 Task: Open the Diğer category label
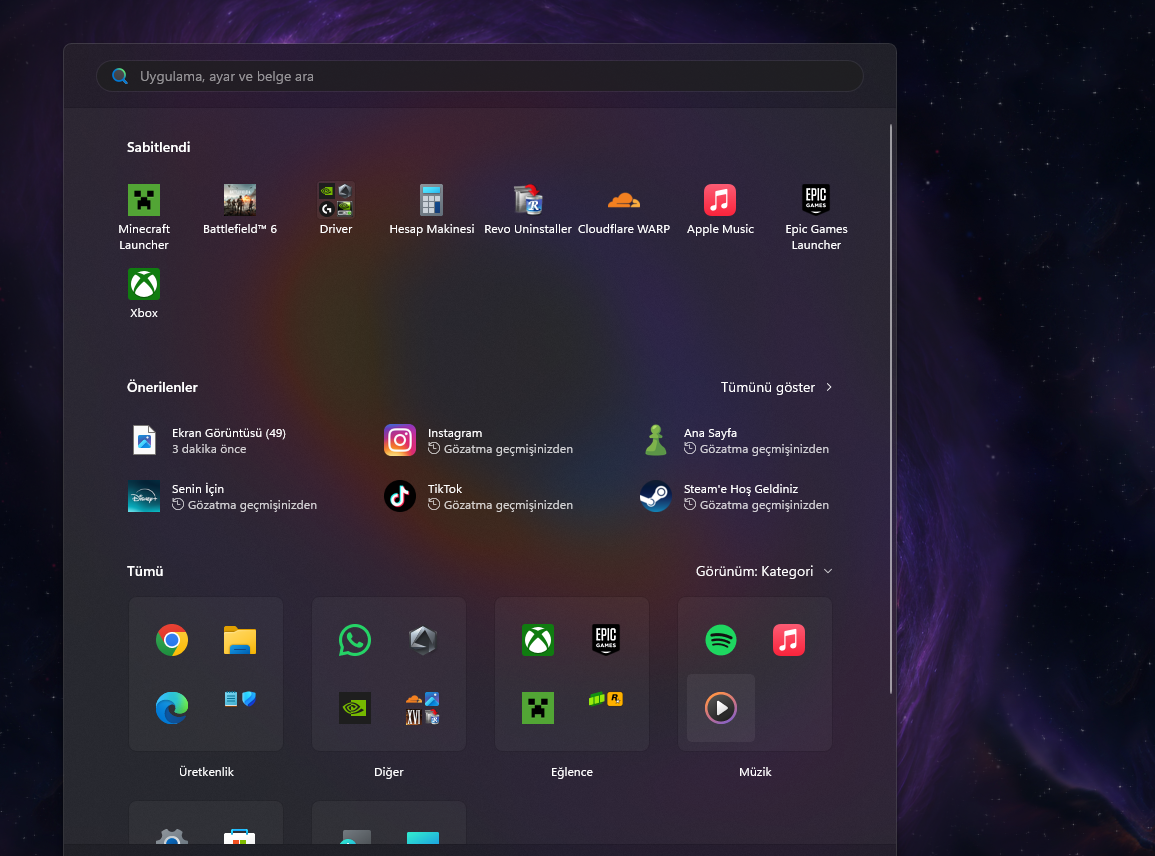point(389,772)
